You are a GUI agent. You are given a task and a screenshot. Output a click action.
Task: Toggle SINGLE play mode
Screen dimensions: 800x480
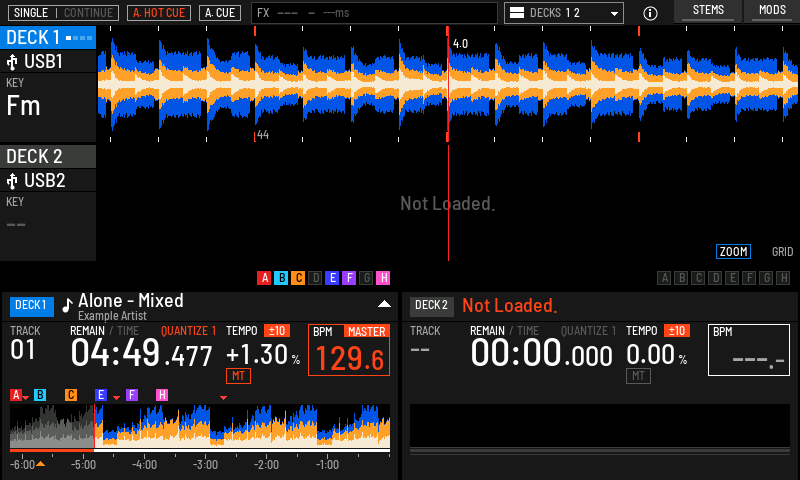click(31, 13)
